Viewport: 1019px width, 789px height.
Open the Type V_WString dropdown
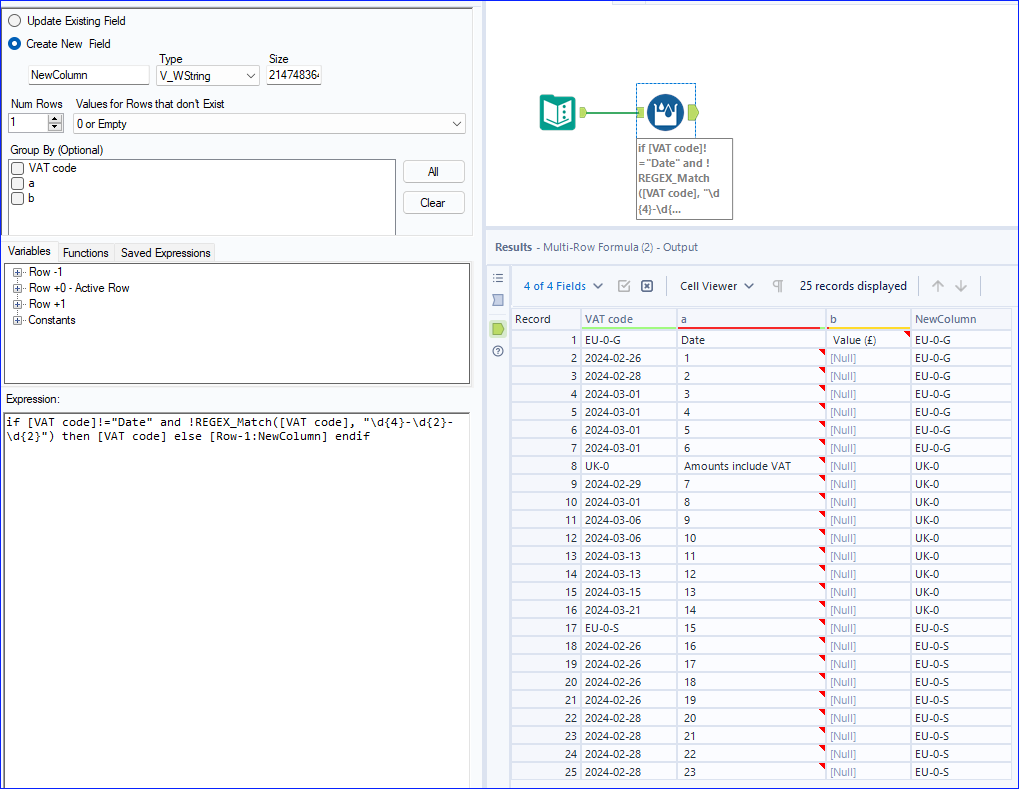(208, 76)
